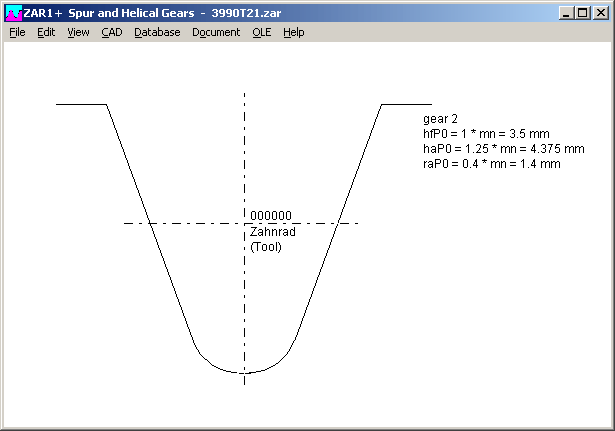Screen dimensions: 615x431
Task: Open the OLE menu
Action: pos(261,32)
